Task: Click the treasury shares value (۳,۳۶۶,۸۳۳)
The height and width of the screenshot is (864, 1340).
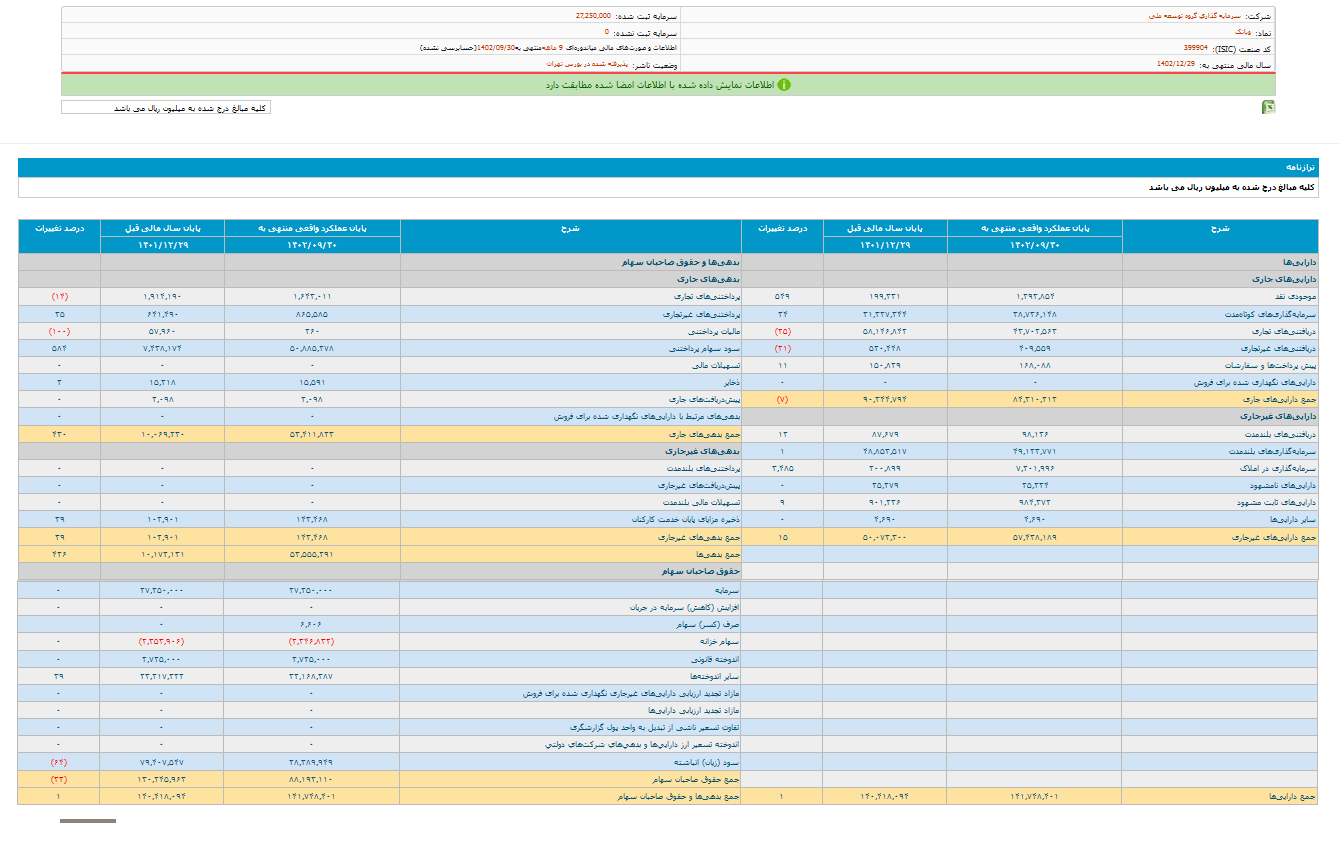Action: (x=312, y=642)
